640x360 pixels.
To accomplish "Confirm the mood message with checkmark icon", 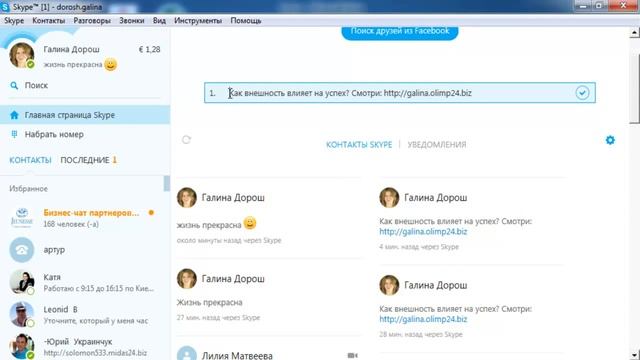I will [x=582, y=93].
